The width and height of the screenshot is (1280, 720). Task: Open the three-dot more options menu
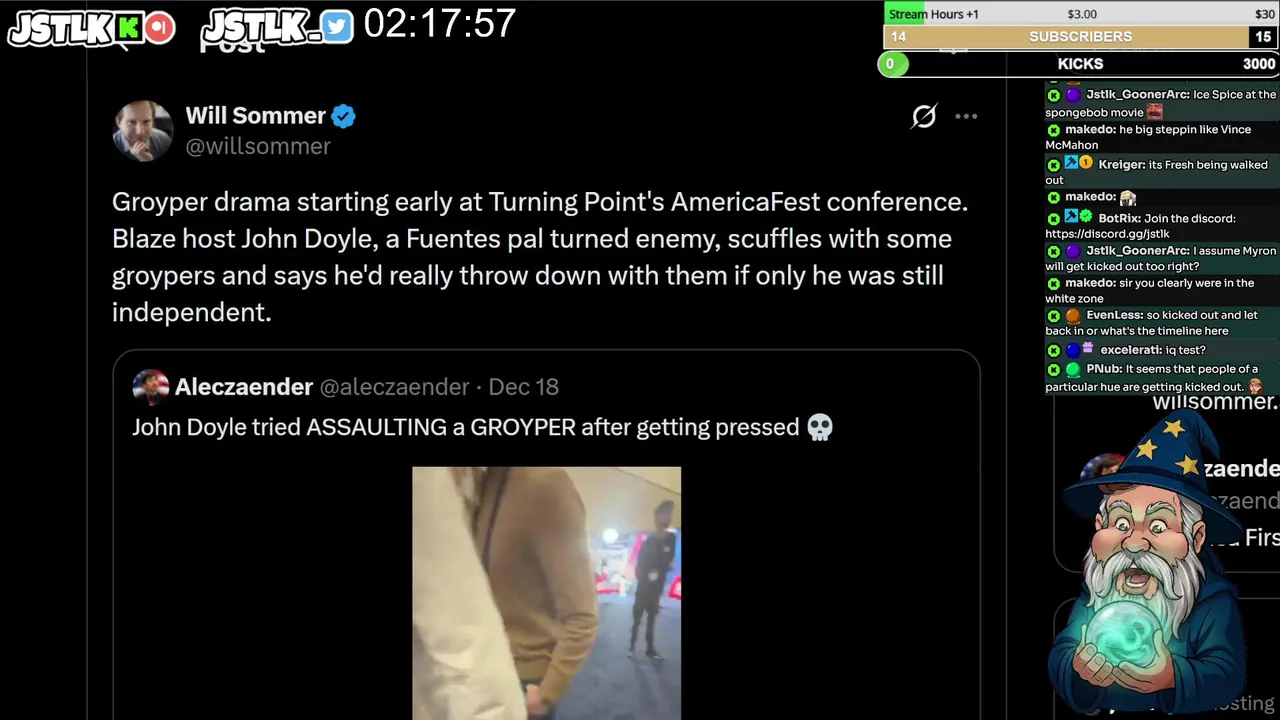(x=966, y=116)
